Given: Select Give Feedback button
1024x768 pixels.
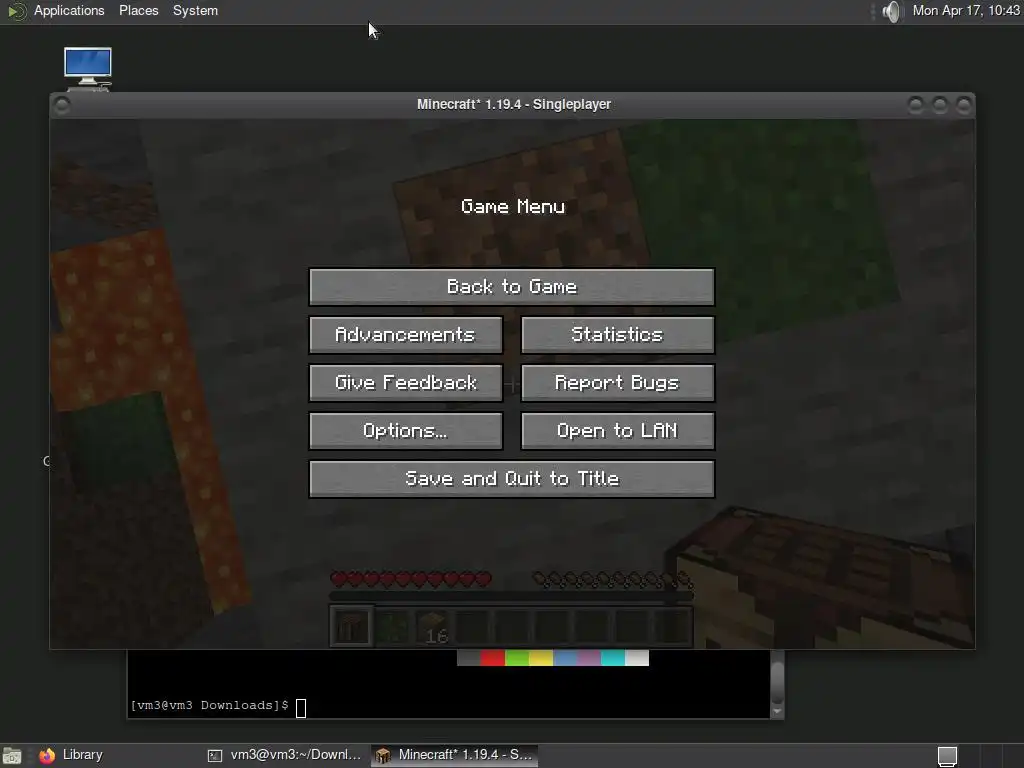Looking at the screenshot, I should (x=406, y=383).
